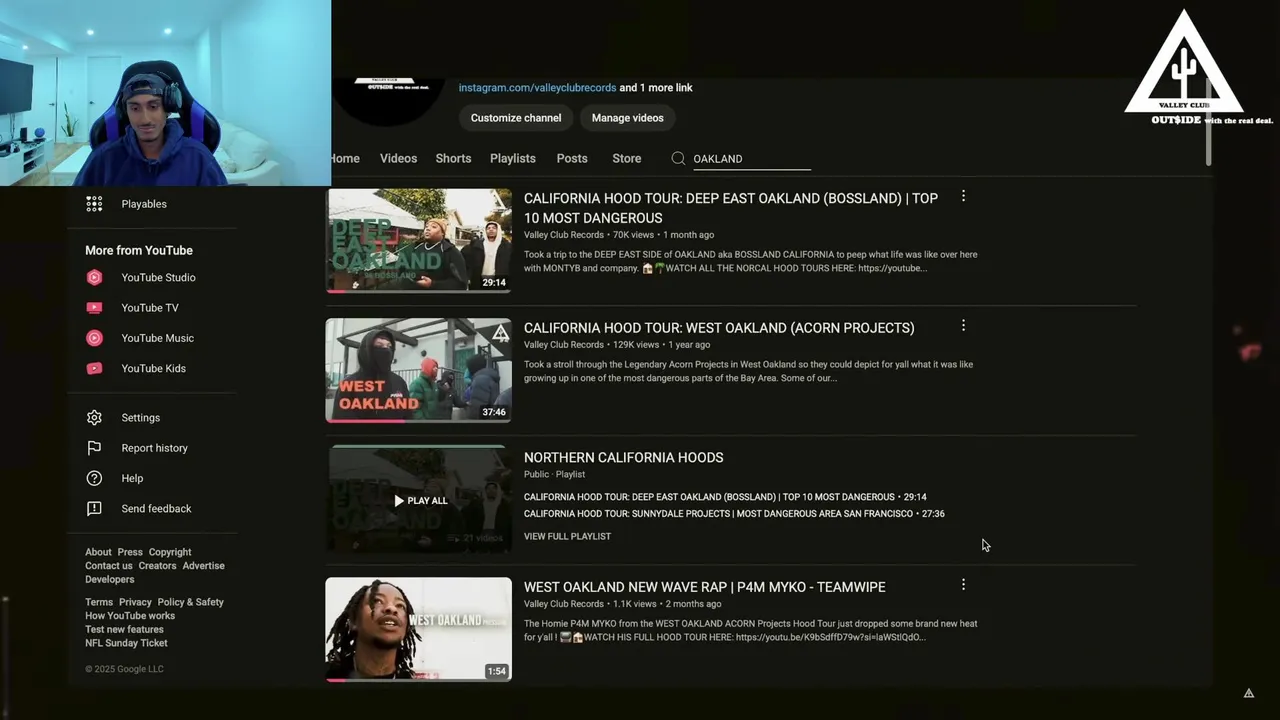Viewport: 1280px width, 720px height.
Task: Switch to the Playlists tab
Action: click(513, 158)
